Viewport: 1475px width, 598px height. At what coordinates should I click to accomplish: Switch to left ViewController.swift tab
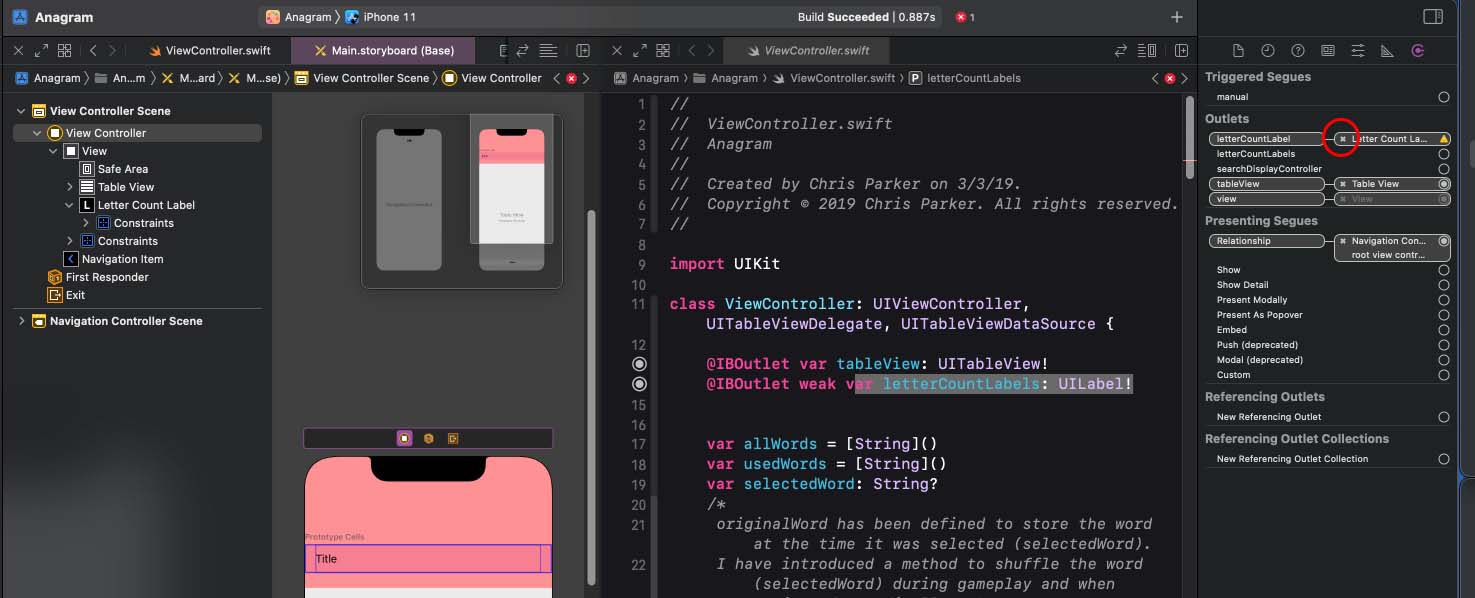pyautogui.click(x=209, y=50)
